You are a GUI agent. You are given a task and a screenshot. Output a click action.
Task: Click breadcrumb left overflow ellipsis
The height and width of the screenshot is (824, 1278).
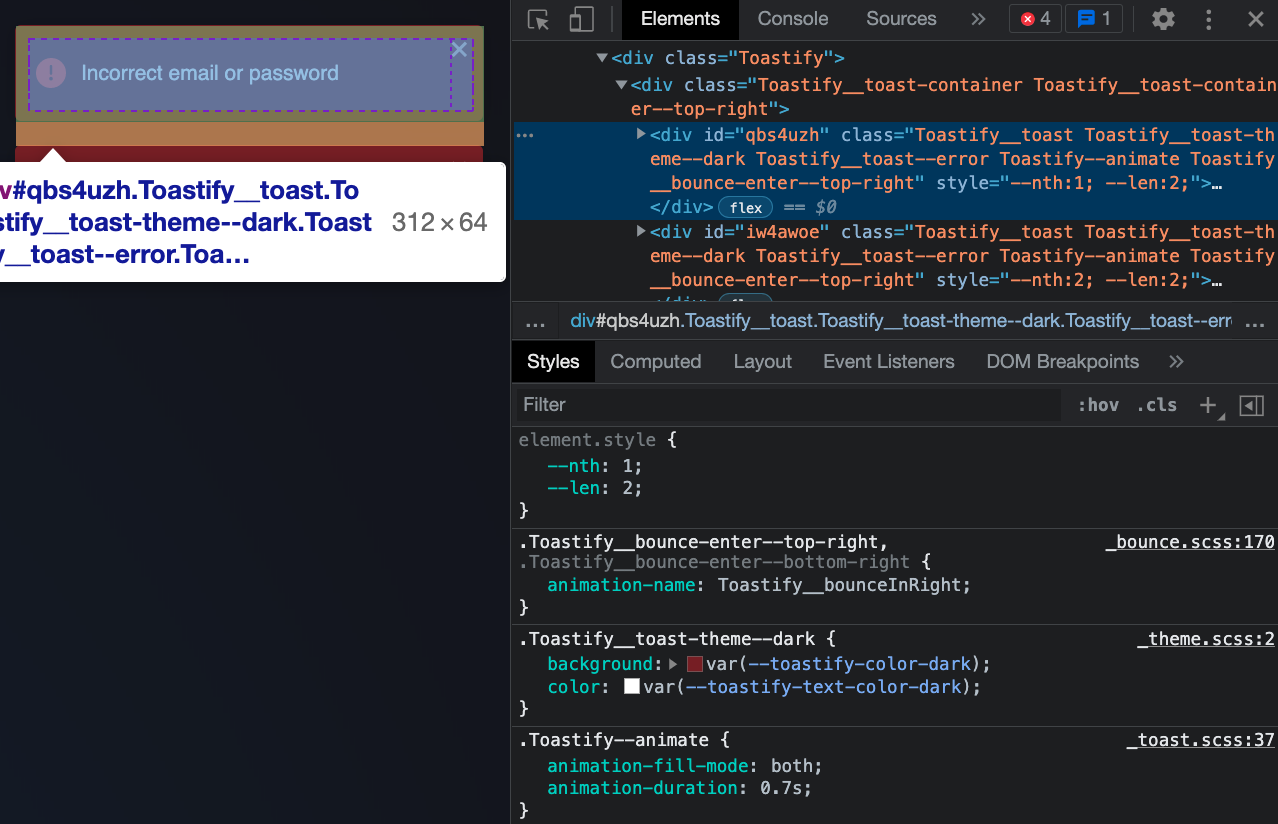535,323
